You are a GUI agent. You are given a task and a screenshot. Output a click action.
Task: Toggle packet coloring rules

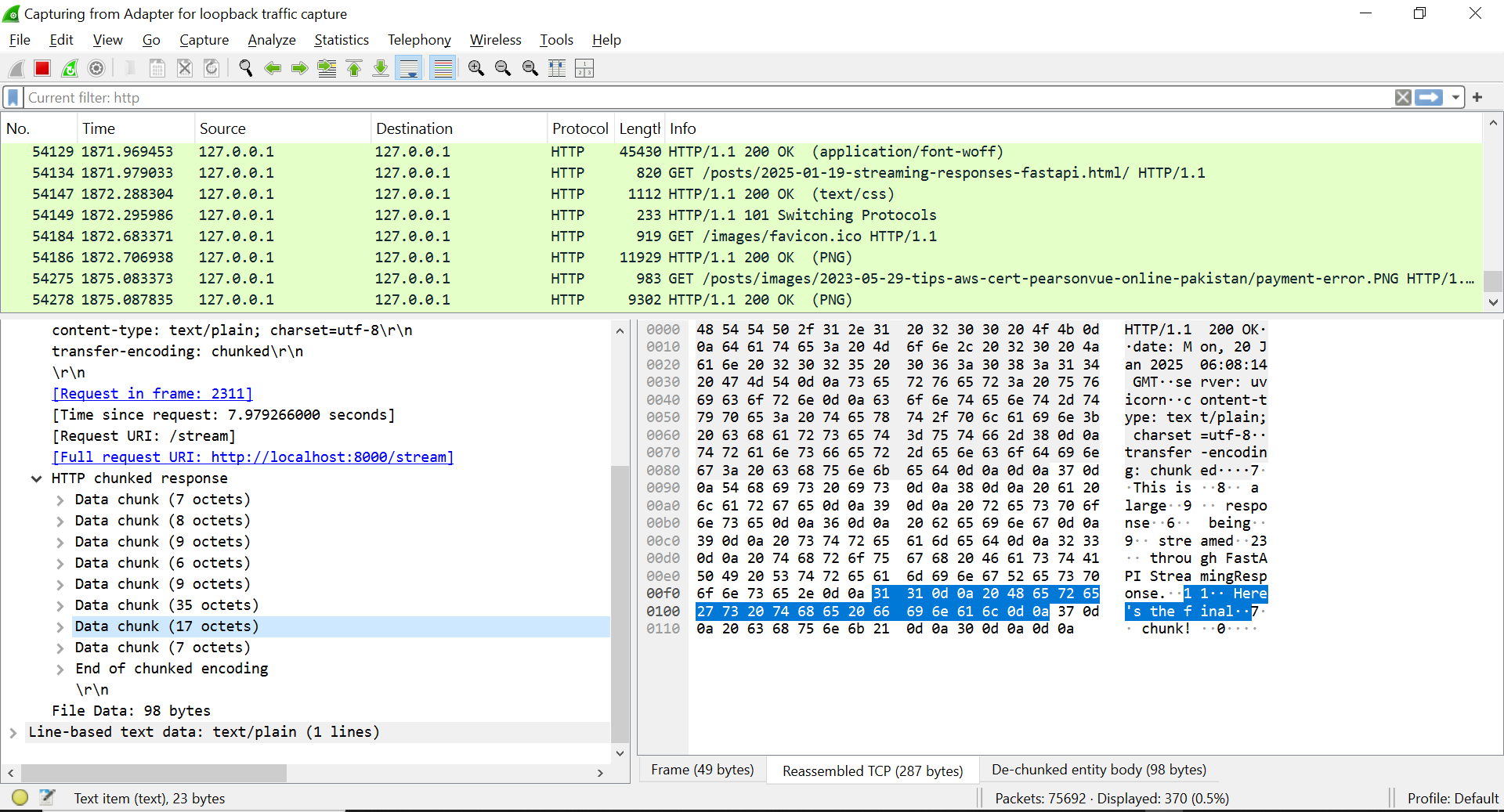[443, 69]
